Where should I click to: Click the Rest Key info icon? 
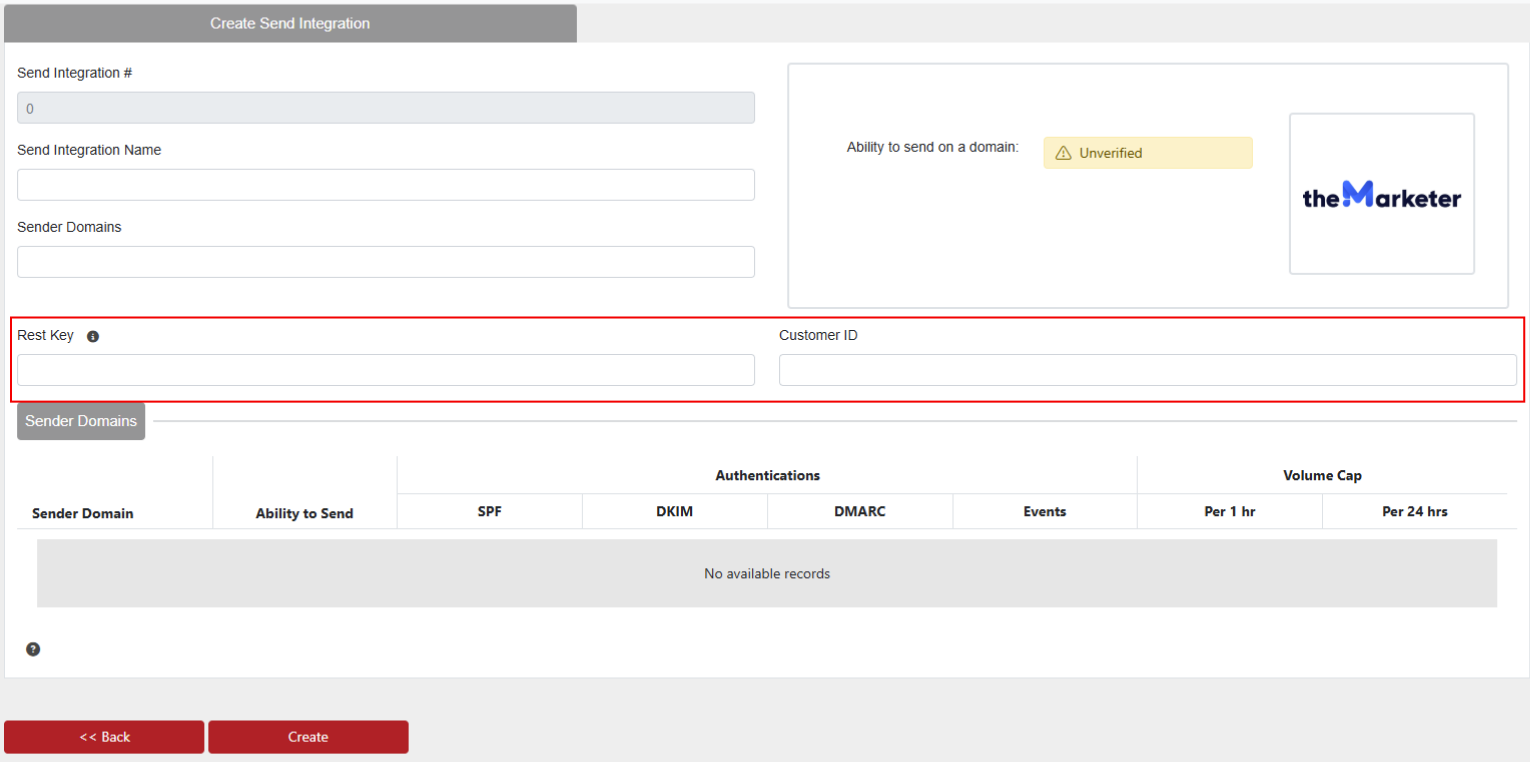[x=93, y=337]
